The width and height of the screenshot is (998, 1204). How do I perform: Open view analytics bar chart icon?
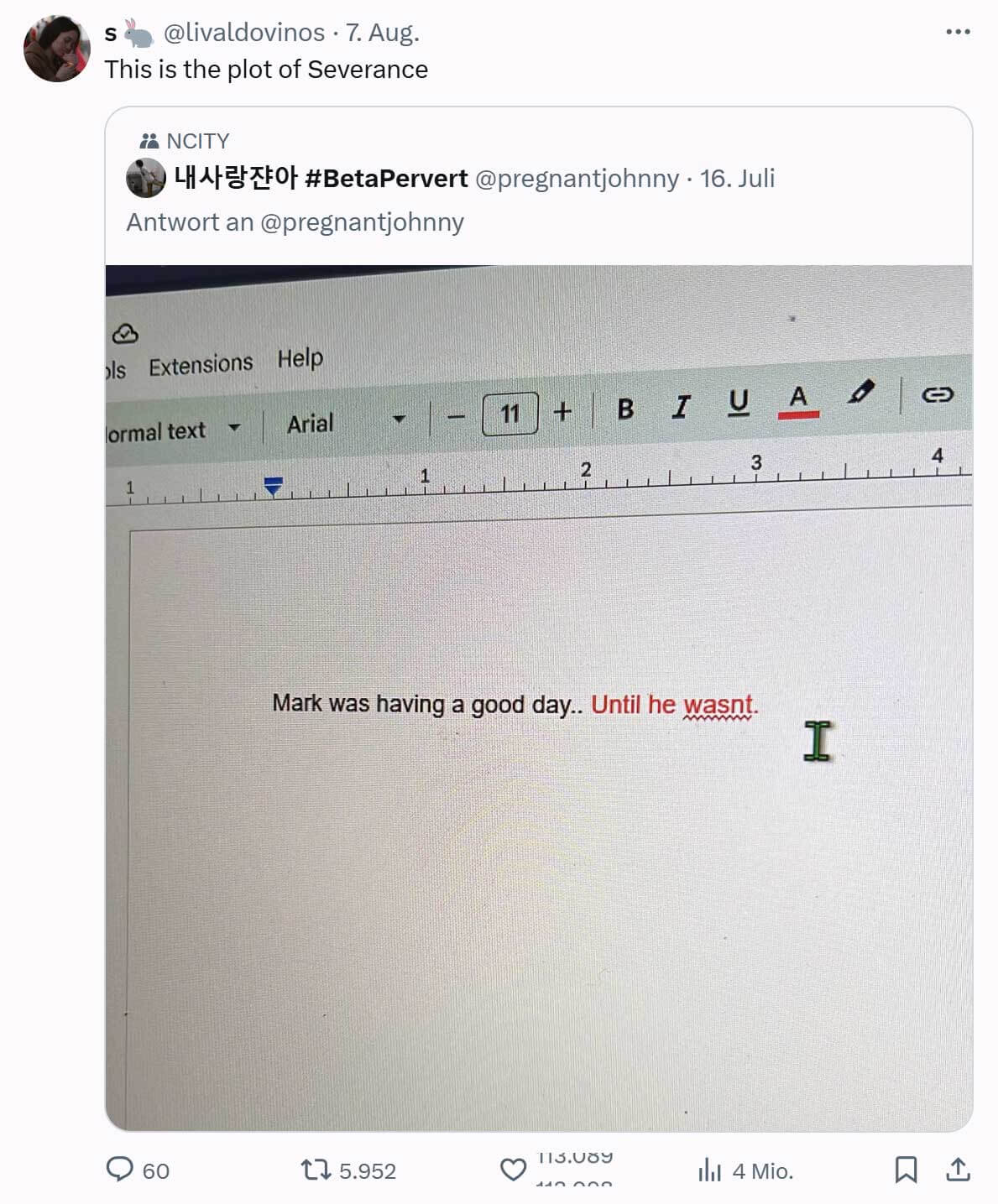709,1170
